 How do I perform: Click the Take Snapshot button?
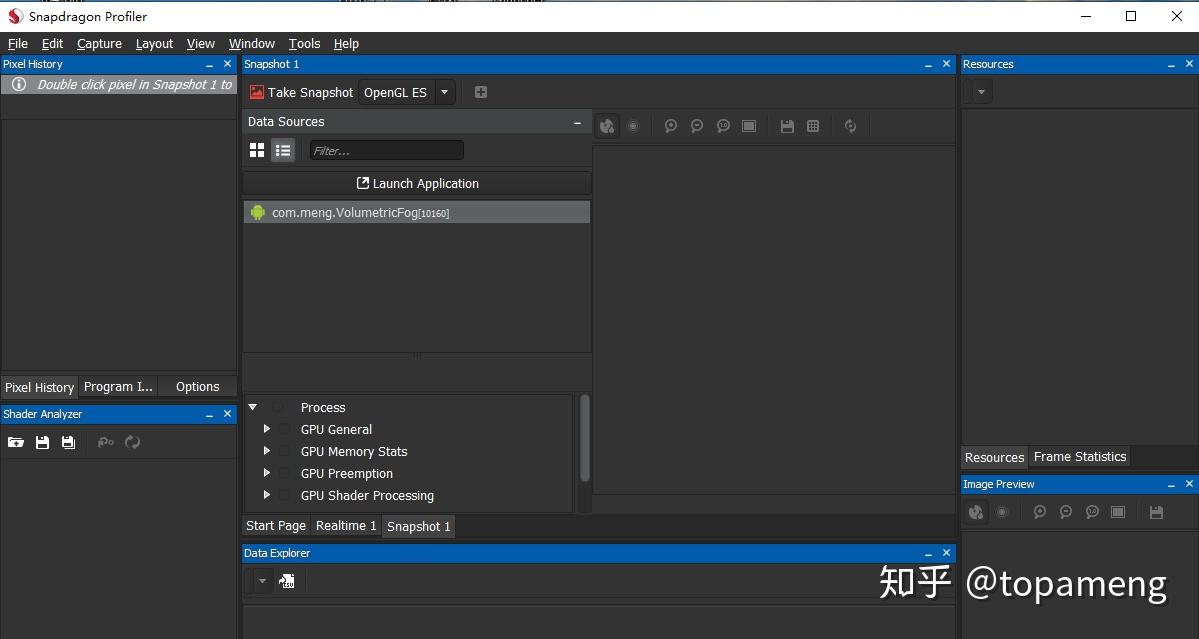pyautogui.click(x=301, y=92)
